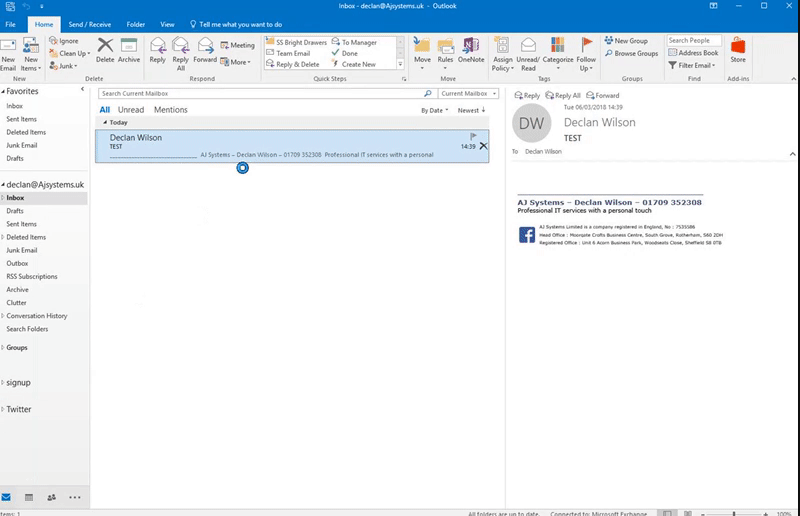
Task: Show only Unread messages filter
Action: click(x=130, y=110)
